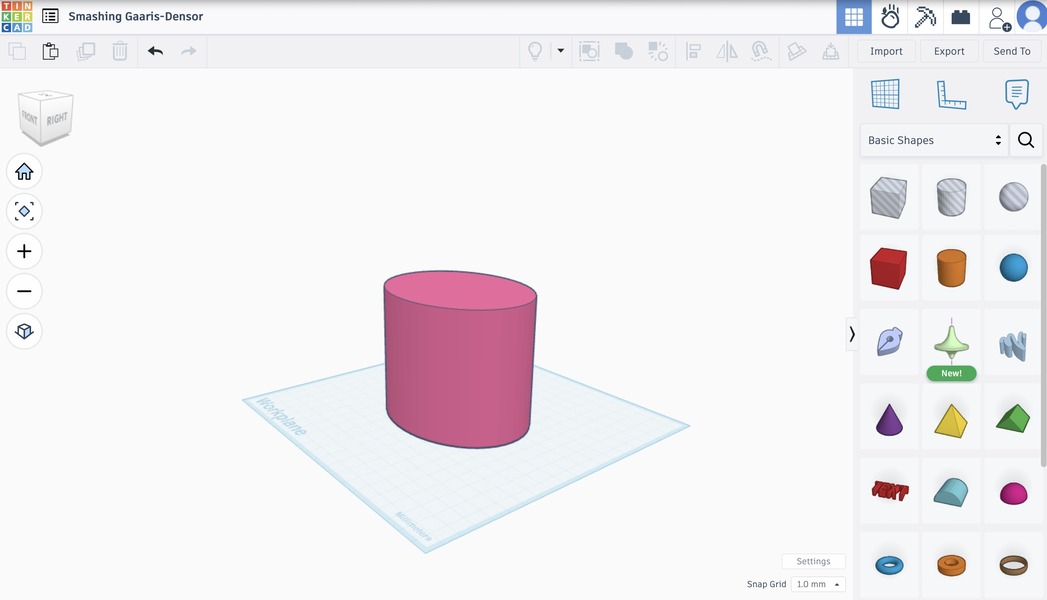The width and height of the screenshot is (1047, 600).
Task: Click the Export button
Action: coord(949,51)
